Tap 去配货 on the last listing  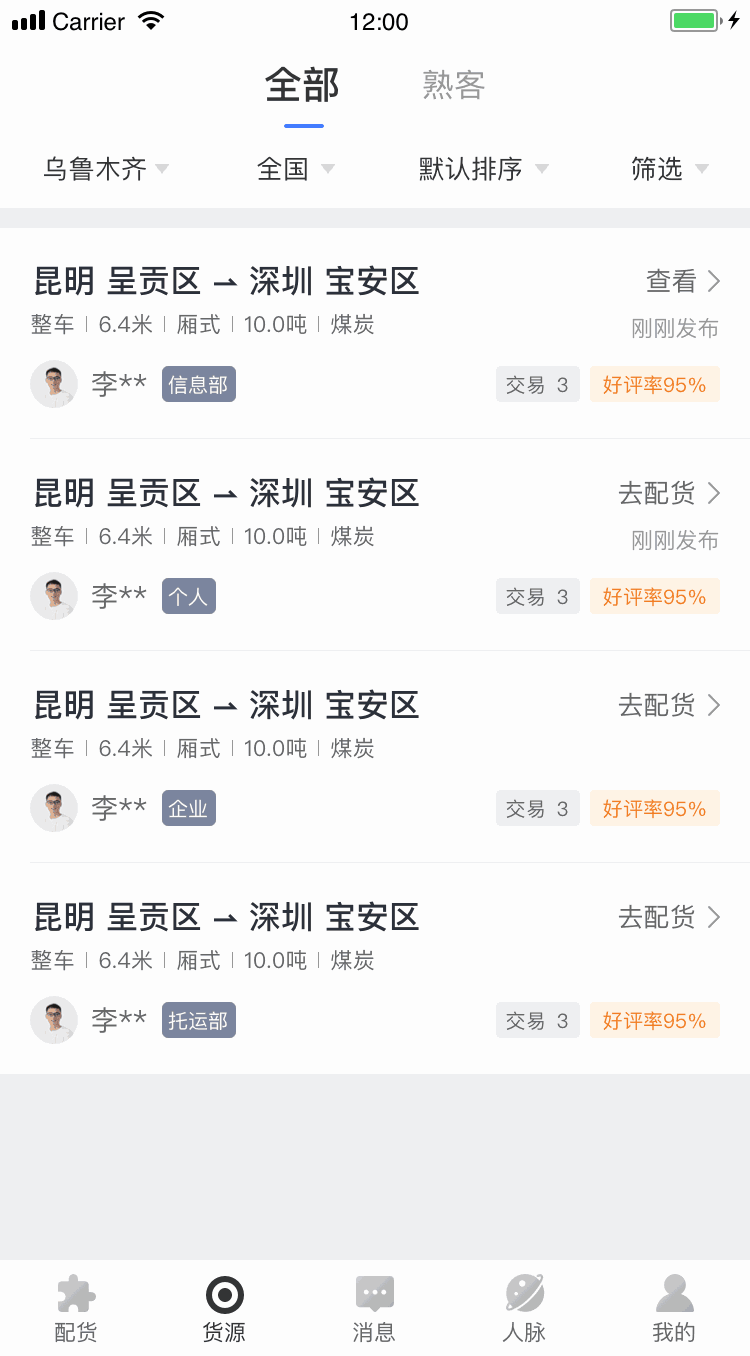point(669,917)
